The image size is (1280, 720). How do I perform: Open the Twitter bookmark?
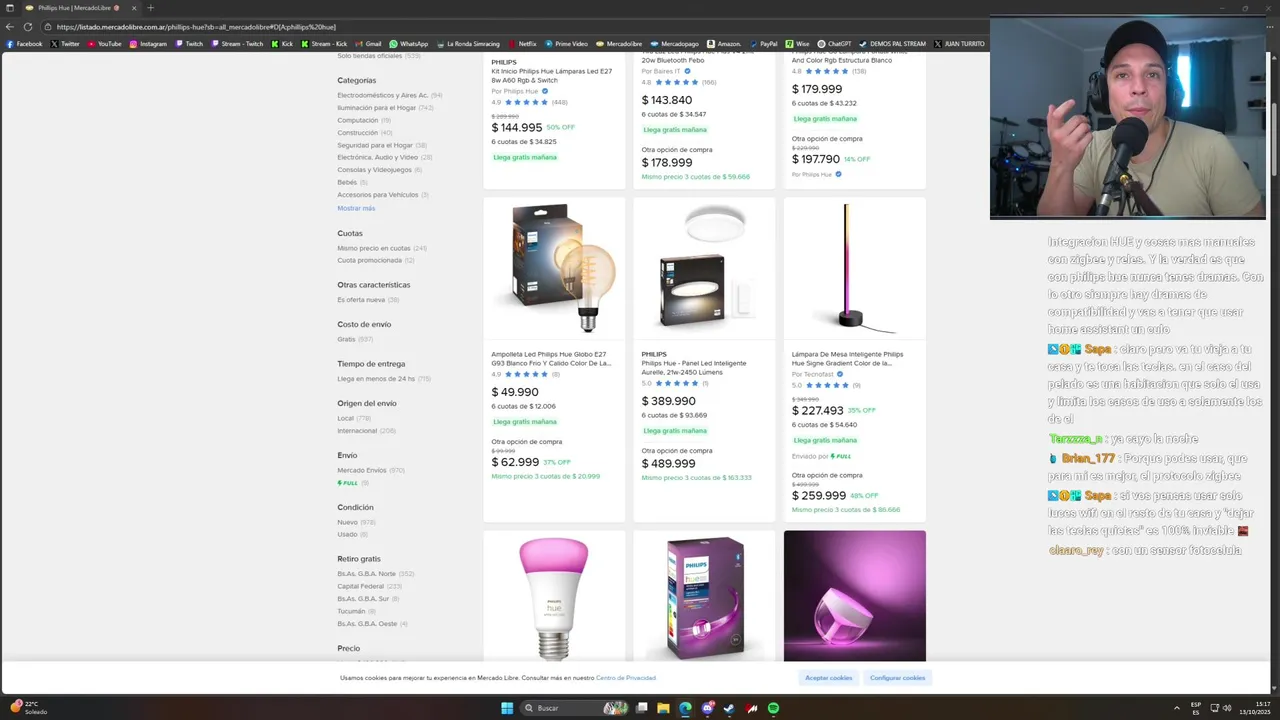tap(65, 44)
